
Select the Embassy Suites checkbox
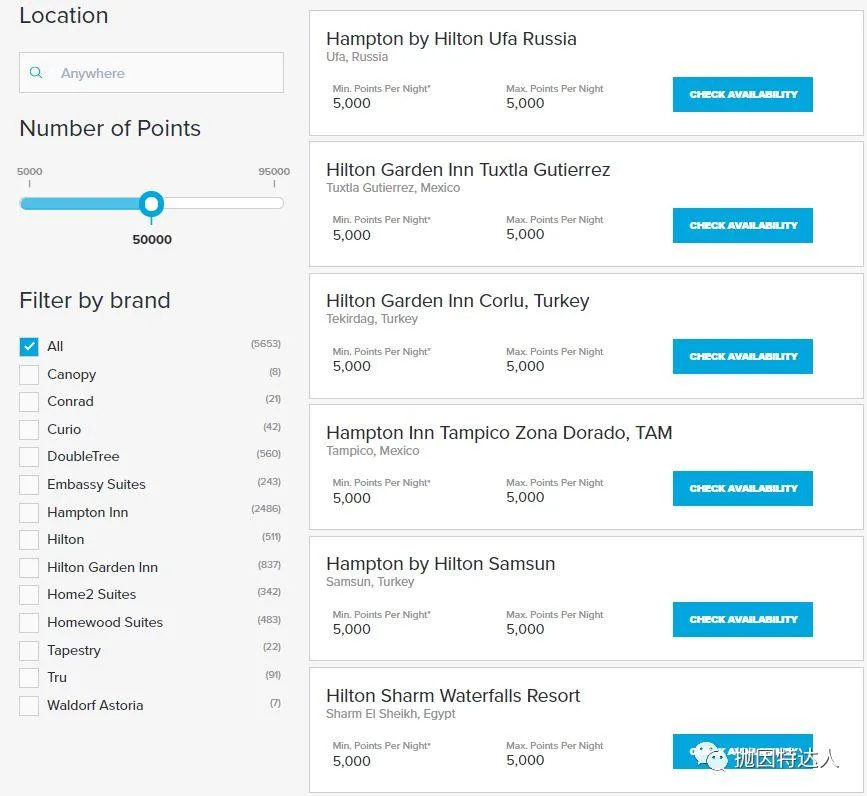(x=29, y=485)
